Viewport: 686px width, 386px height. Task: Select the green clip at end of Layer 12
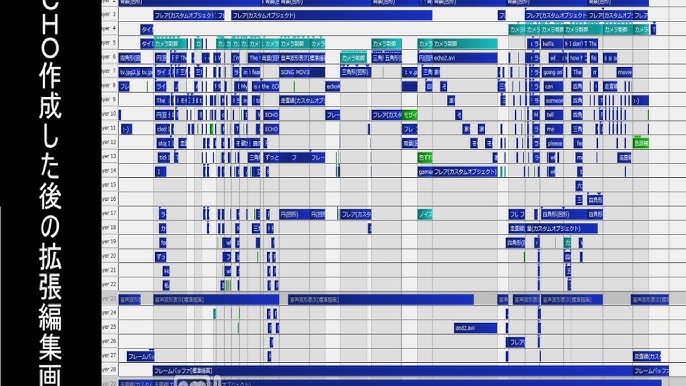click(640, 143)
